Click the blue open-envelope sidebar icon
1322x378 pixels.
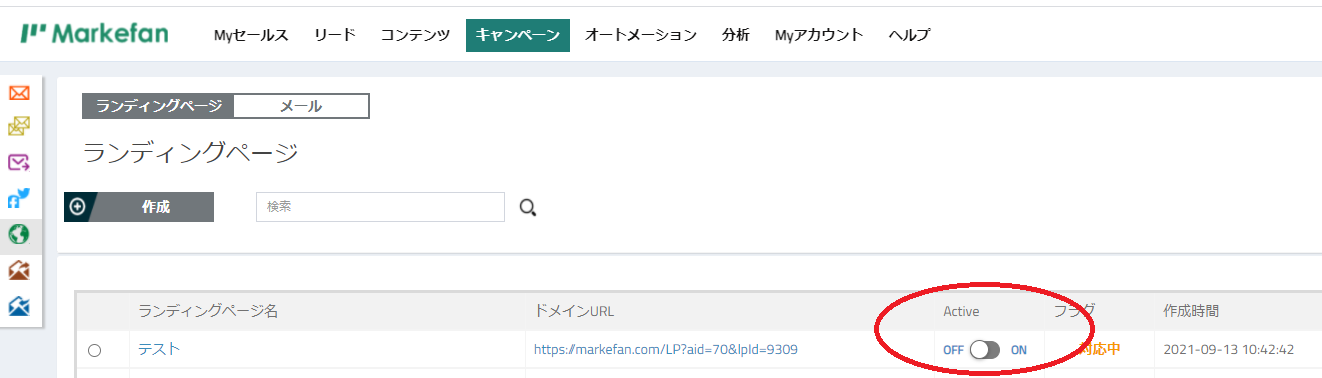click(x=19, y=306)
